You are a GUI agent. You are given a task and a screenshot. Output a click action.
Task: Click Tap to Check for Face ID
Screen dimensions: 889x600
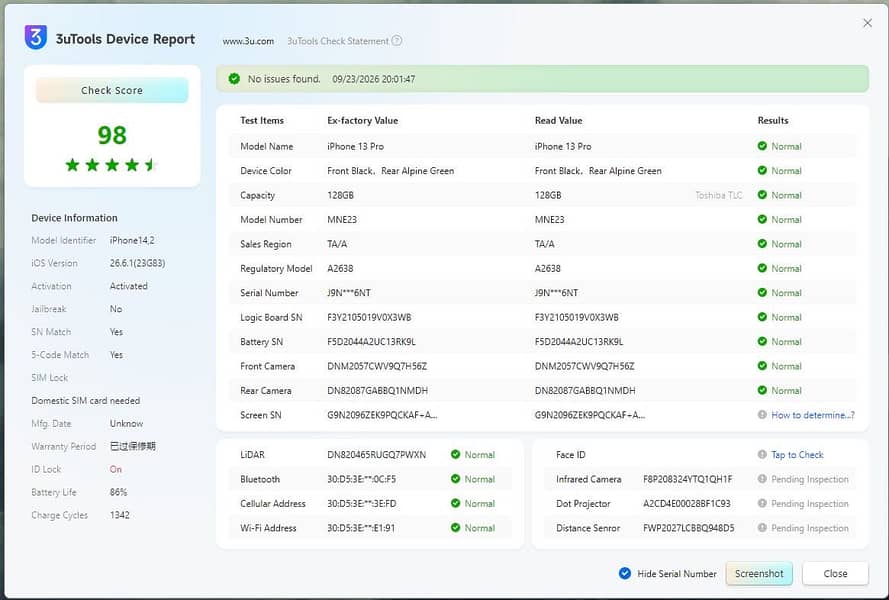[797, 454]
